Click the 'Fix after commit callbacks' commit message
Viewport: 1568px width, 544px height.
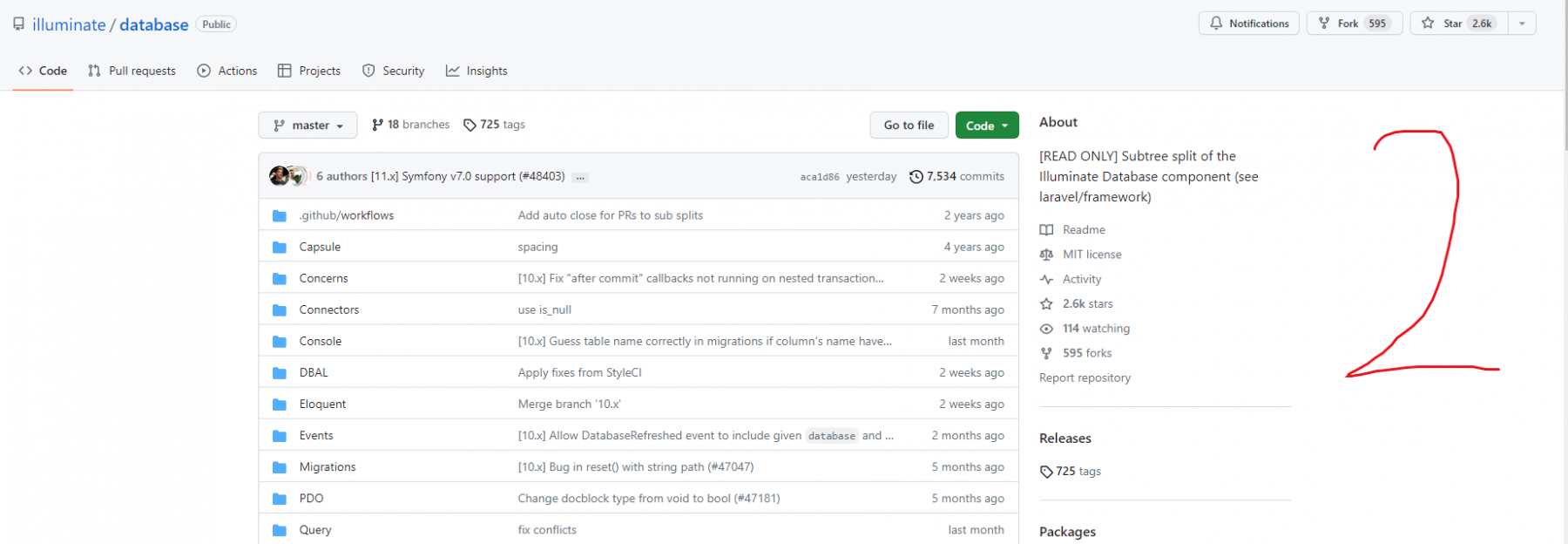point(700,278)
